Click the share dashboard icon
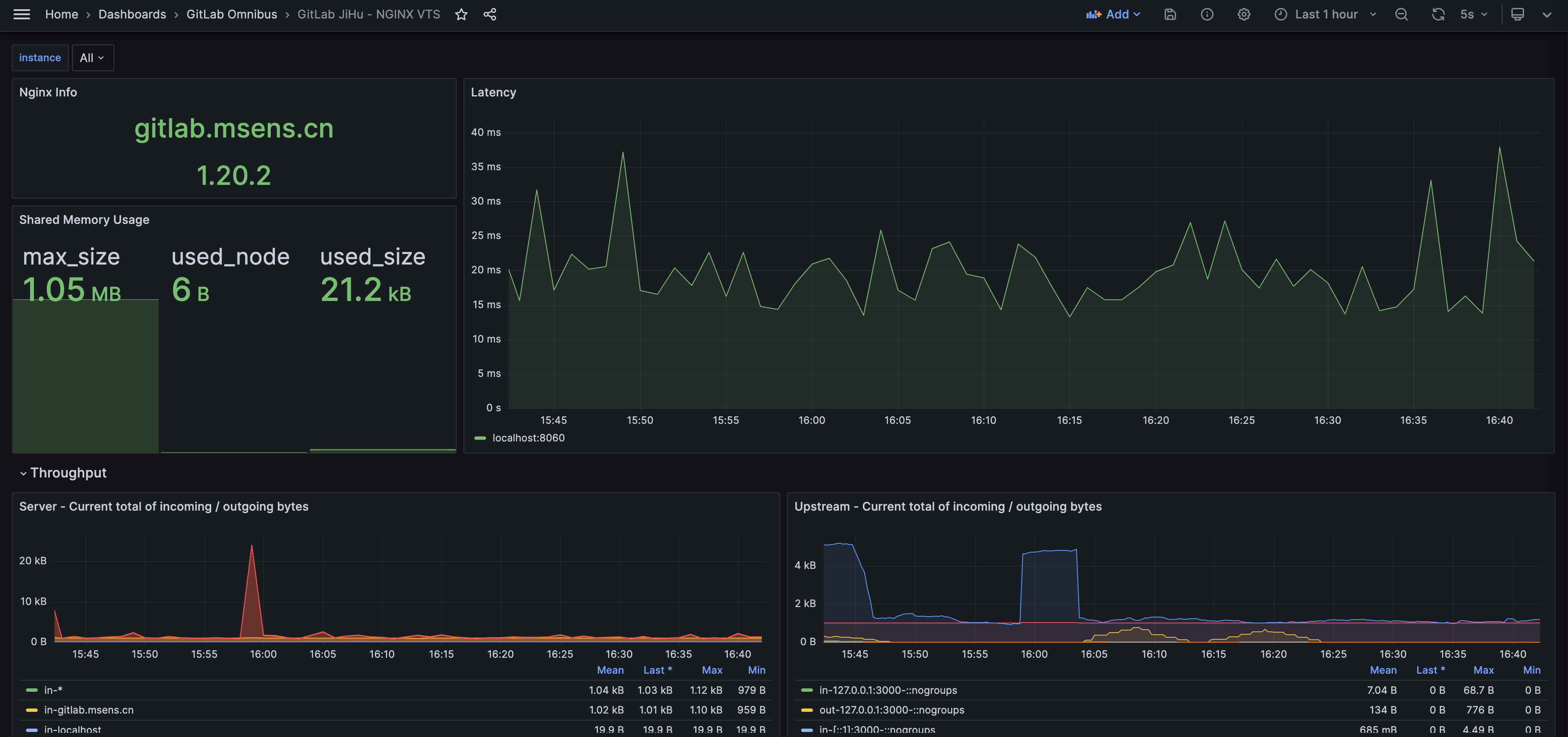1568x737 pixels. point(489,14)
